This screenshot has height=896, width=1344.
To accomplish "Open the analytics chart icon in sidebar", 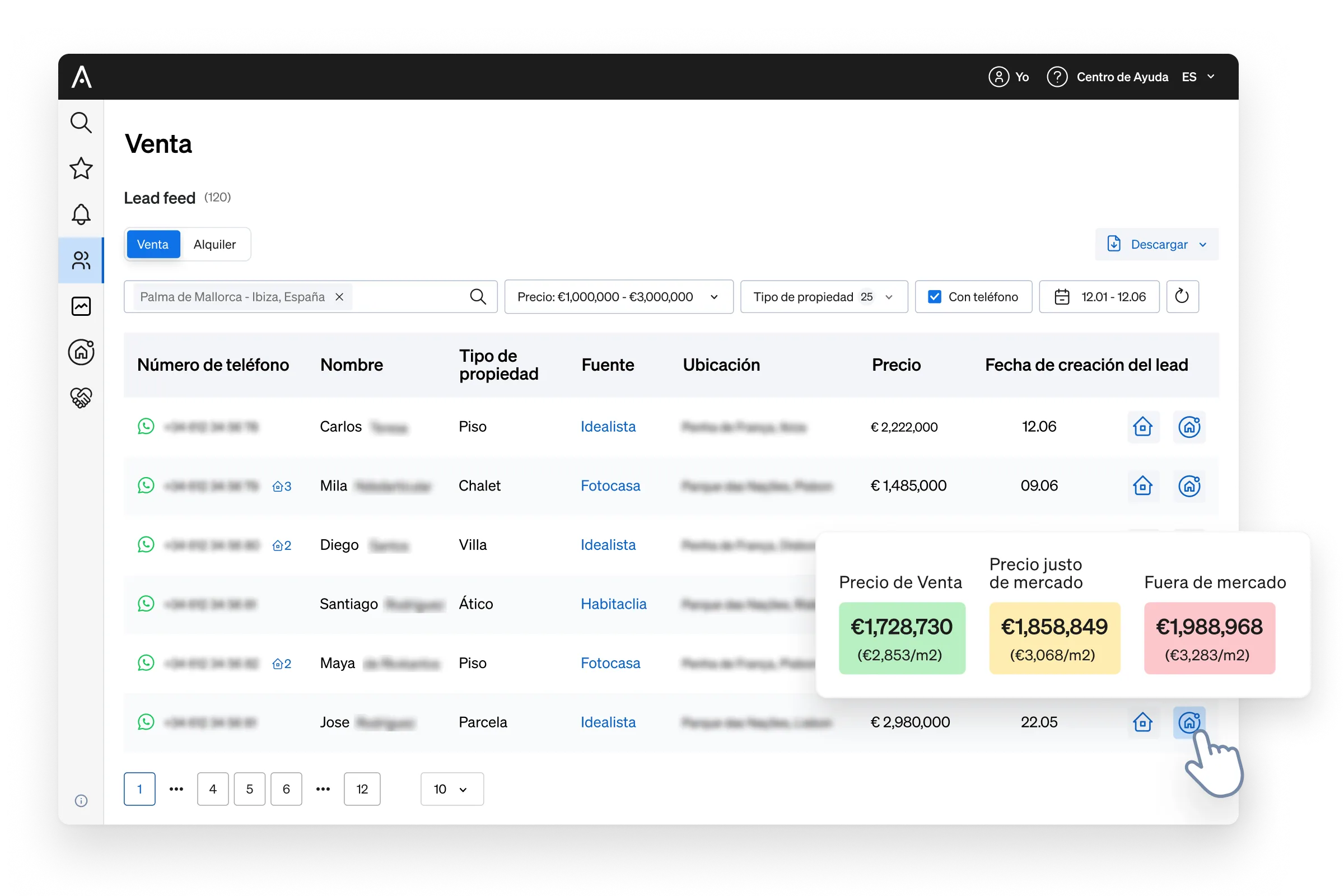I will (81, 306).
